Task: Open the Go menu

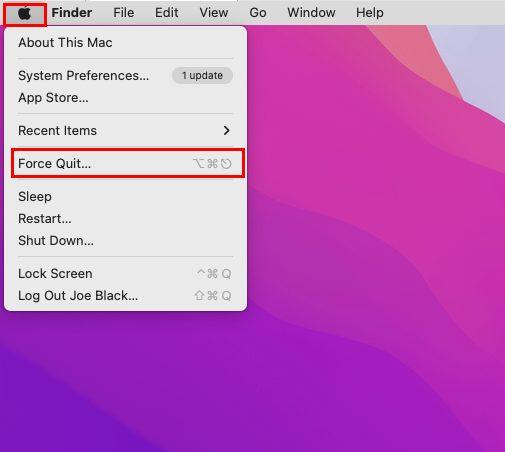Action: coord(258,13)
